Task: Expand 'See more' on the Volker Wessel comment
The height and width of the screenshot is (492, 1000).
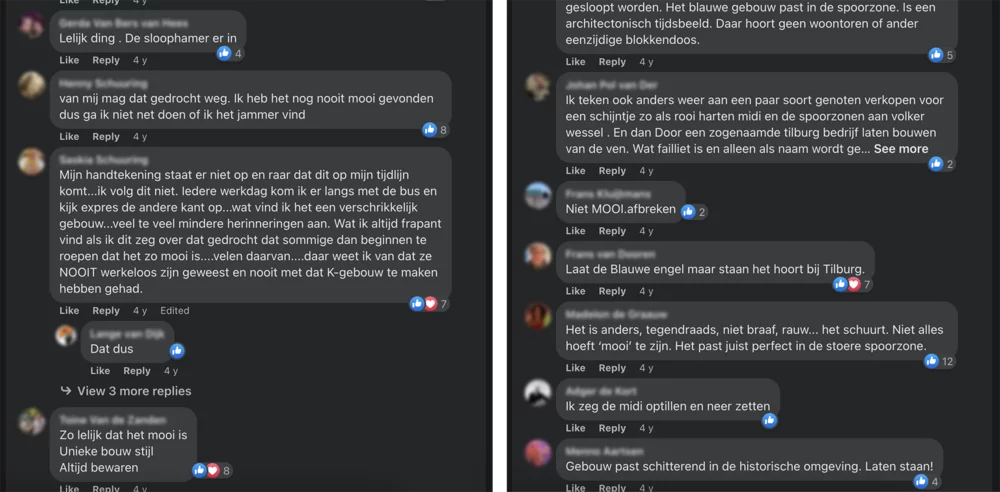Action: (901, 149)
